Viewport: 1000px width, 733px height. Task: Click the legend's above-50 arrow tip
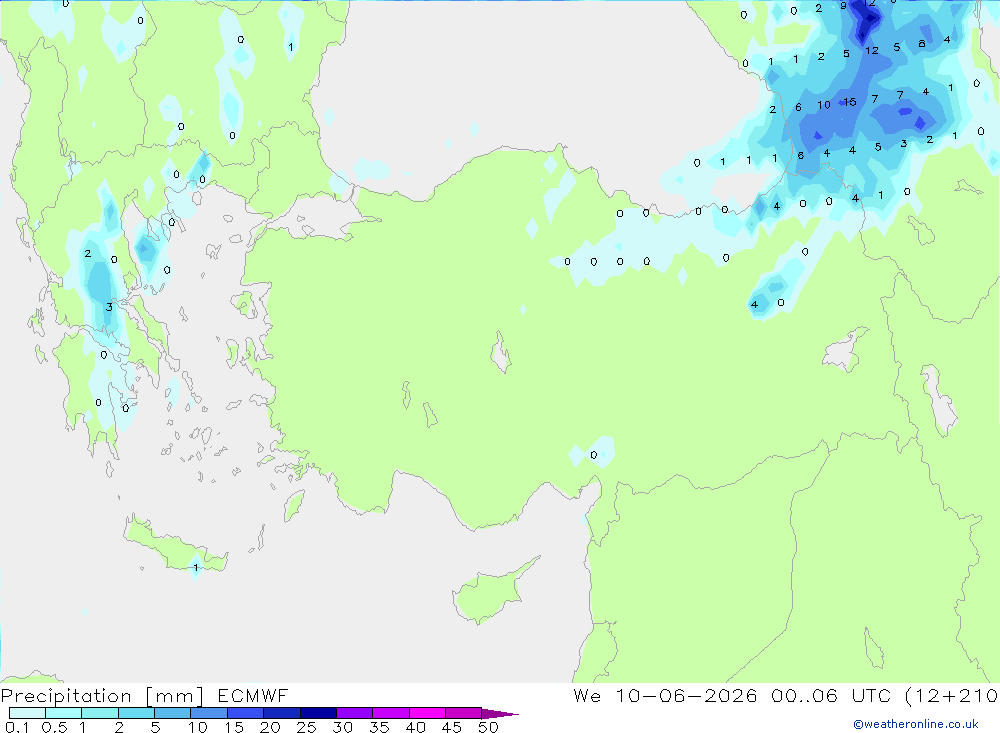499,714
